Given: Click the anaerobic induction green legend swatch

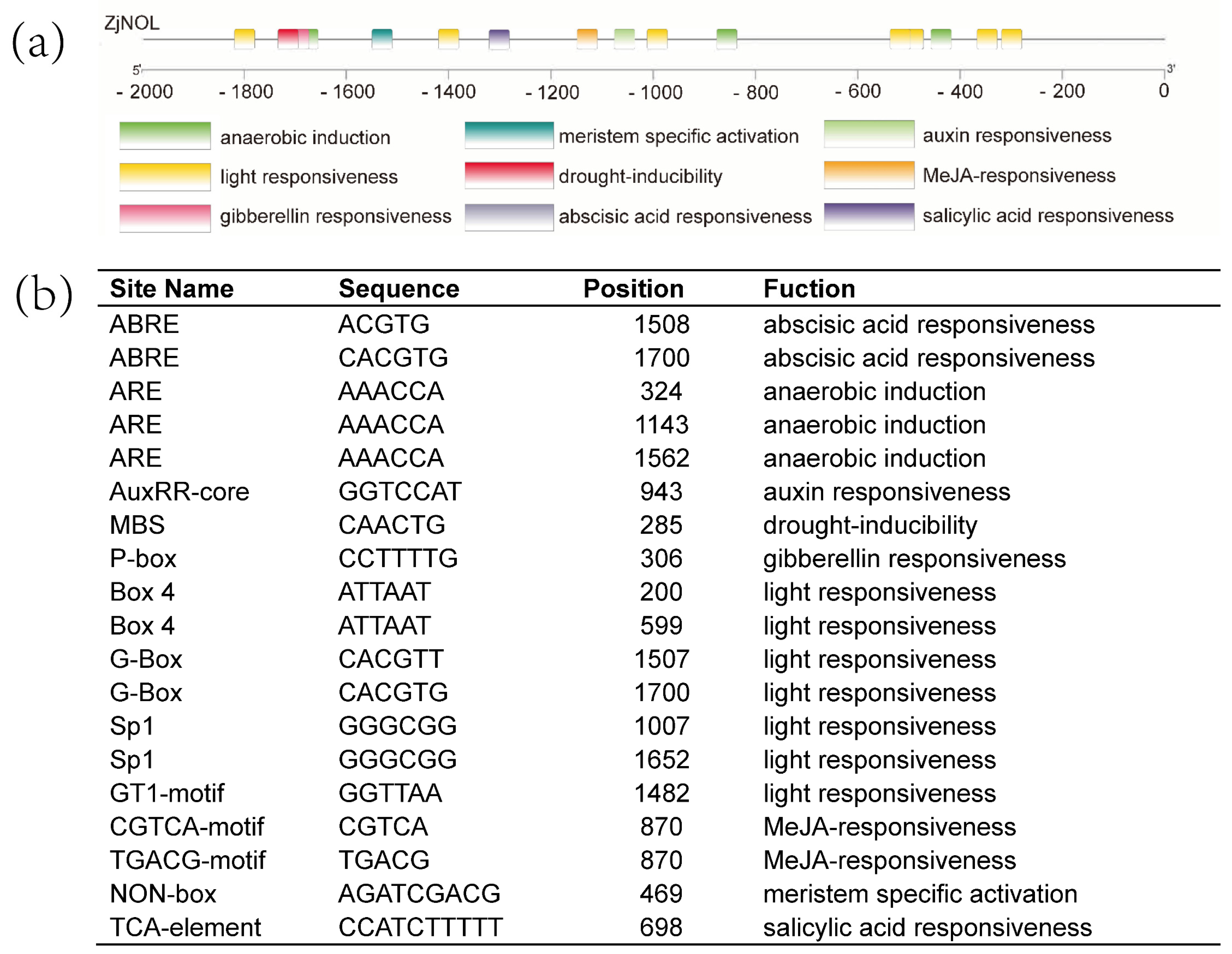Looking at the screenshot, I should pyautogui.click(x=165, y=135).
